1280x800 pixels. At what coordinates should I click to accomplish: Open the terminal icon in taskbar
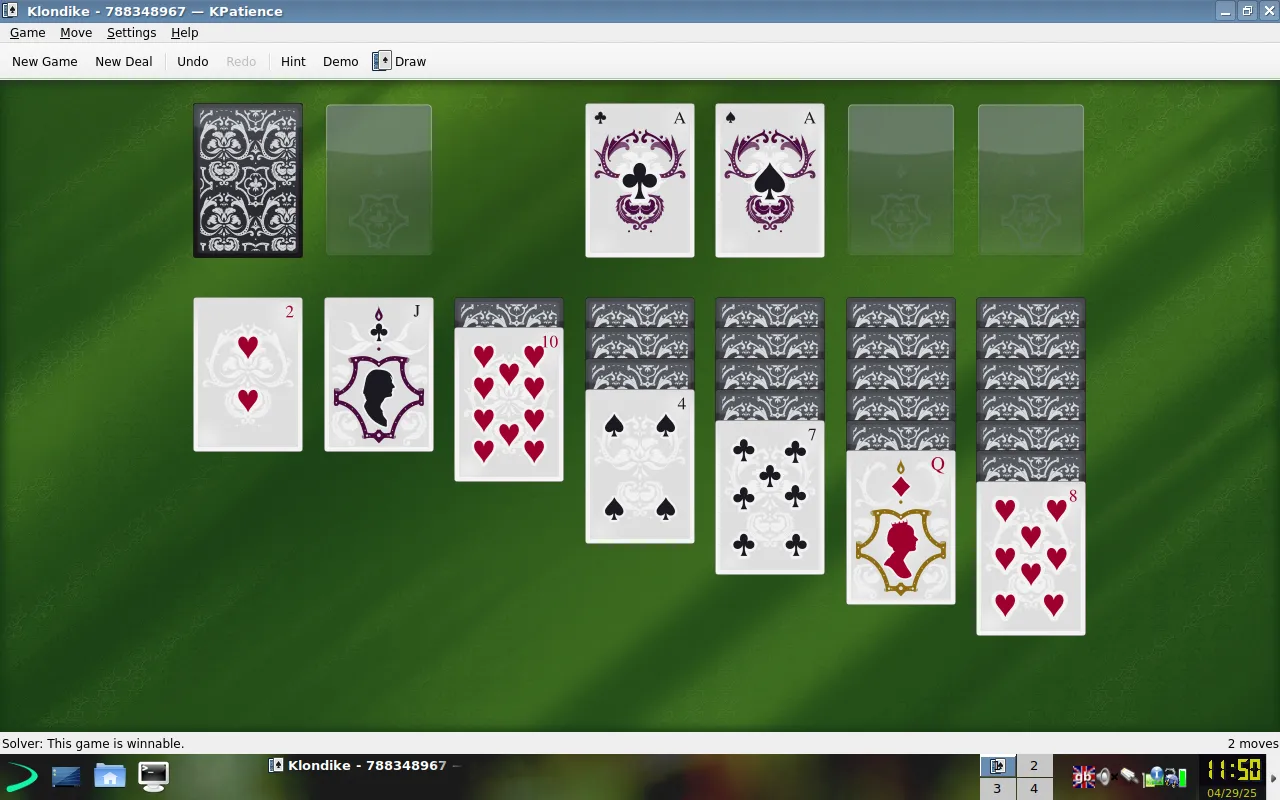click(x=153, y=775)
